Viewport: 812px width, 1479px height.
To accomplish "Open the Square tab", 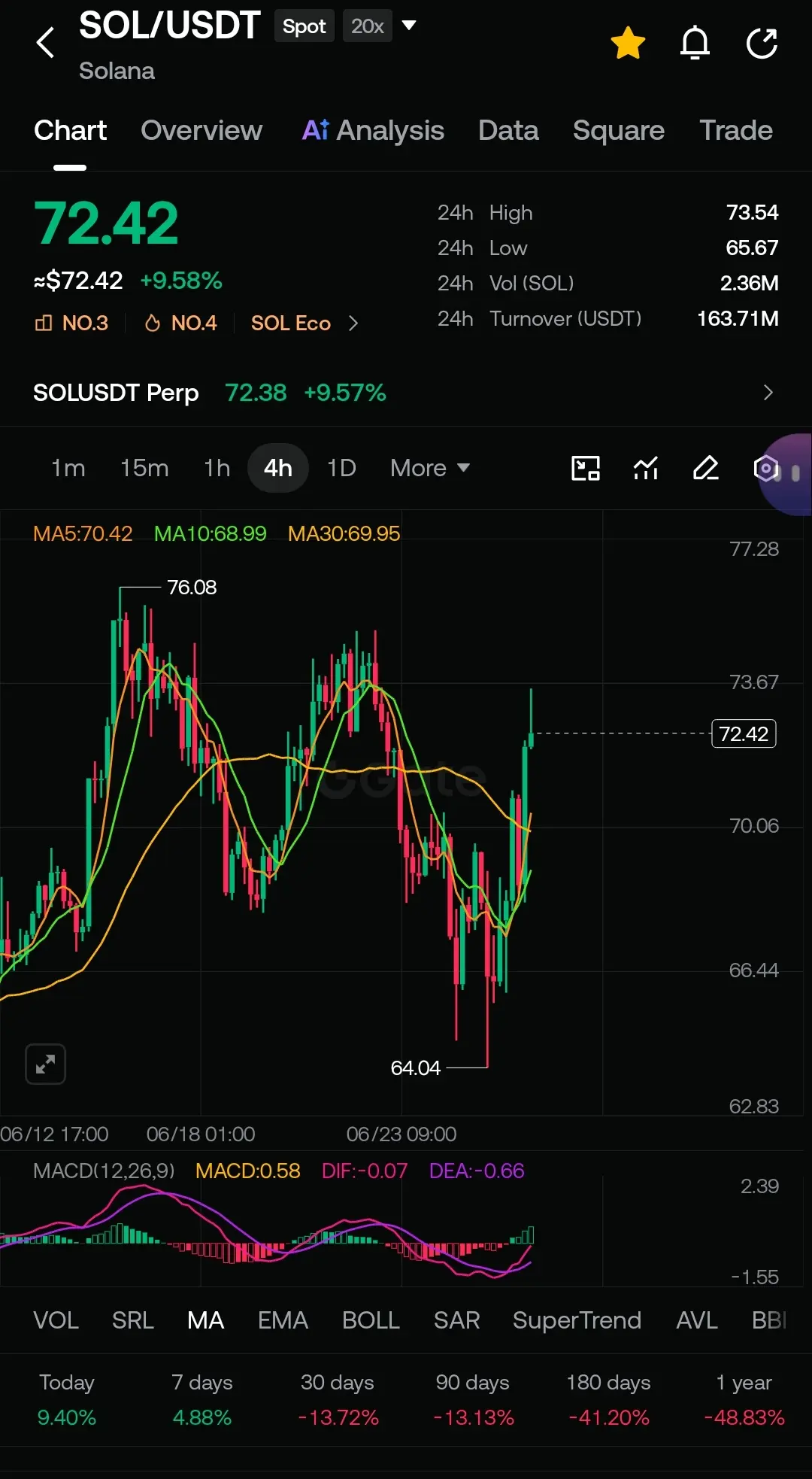I will coord(619,131).
